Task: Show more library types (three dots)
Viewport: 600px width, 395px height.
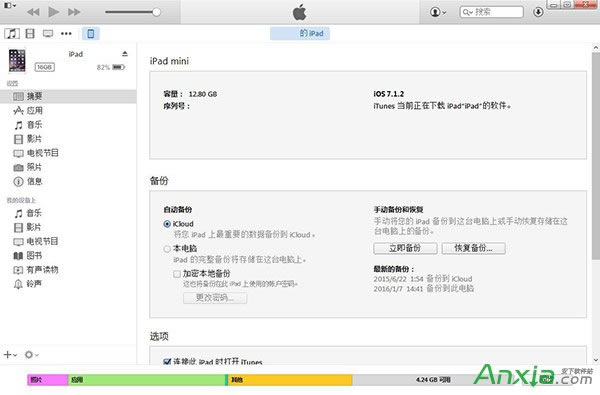Action: (x=66, y=34)
